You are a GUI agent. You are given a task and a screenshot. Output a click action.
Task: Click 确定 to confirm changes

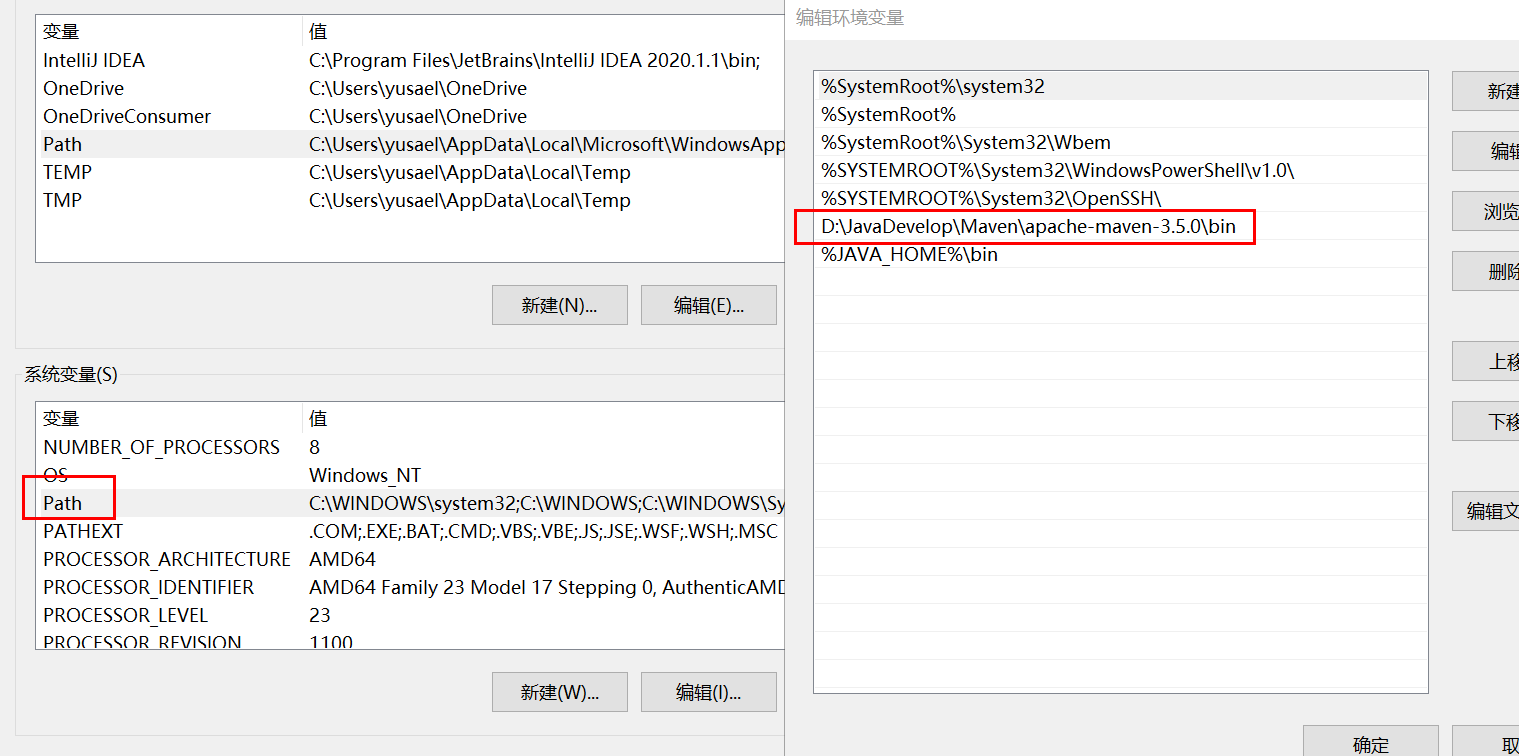pyautogui.click(x=1370, y=744)
